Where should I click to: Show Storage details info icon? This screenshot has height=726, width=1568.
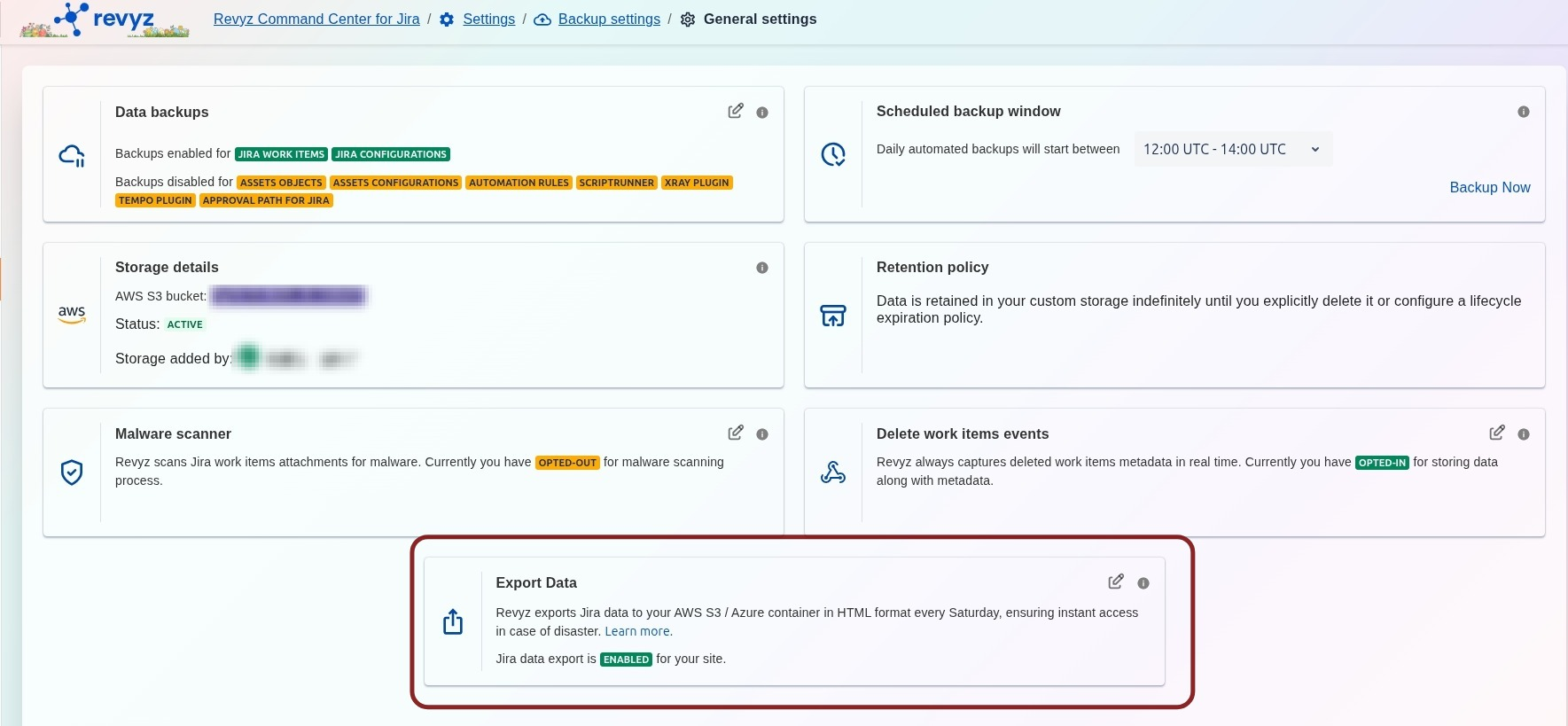[x=762, y=268]
